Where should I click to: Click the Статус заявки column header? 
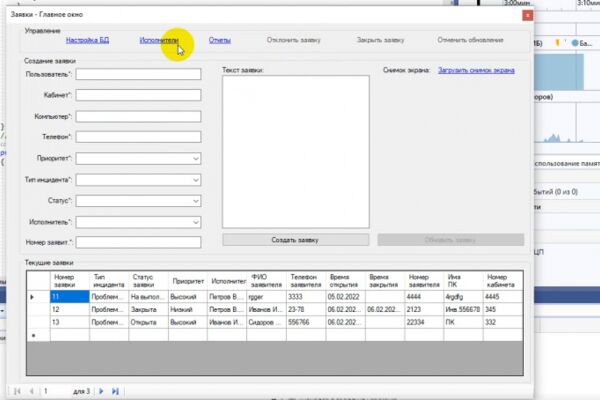148,281
